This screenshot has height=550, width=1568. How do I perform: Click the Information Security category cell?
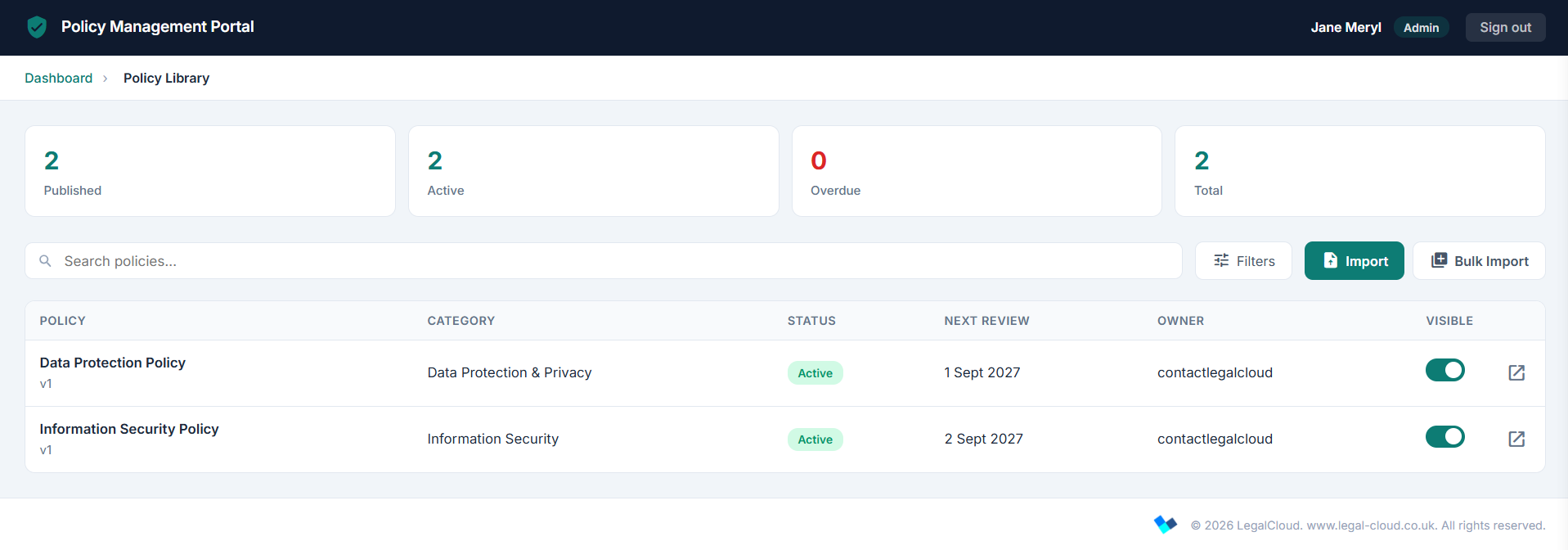point(493,439)
